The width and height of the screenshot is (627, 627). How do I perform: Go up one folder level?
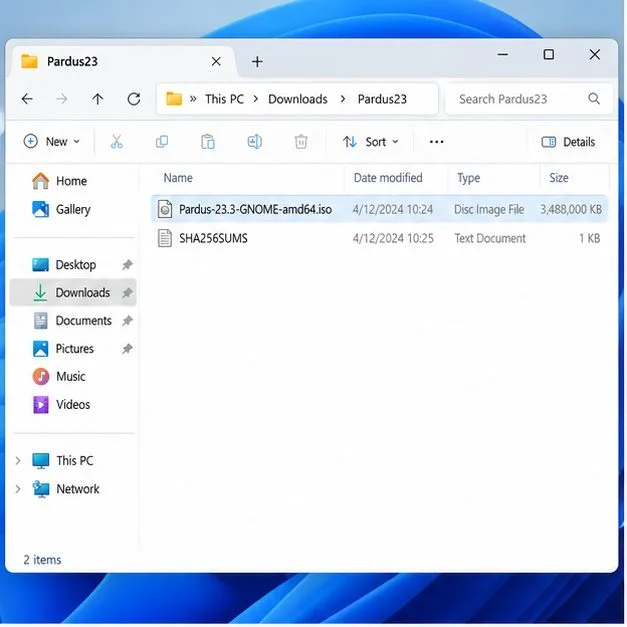[97, 99]
